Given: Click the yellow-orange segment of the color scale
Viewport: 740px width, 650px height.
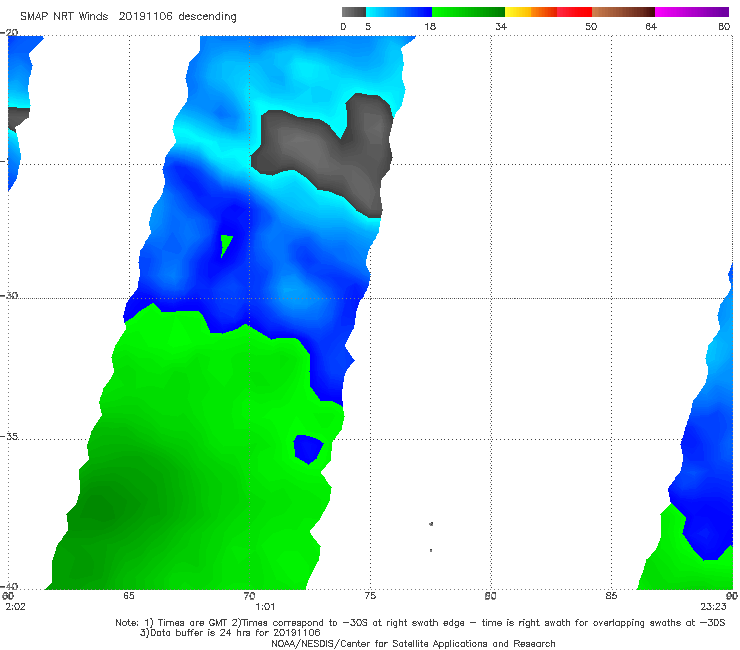Looking at the screenshot, I should [x=531, y=12].
